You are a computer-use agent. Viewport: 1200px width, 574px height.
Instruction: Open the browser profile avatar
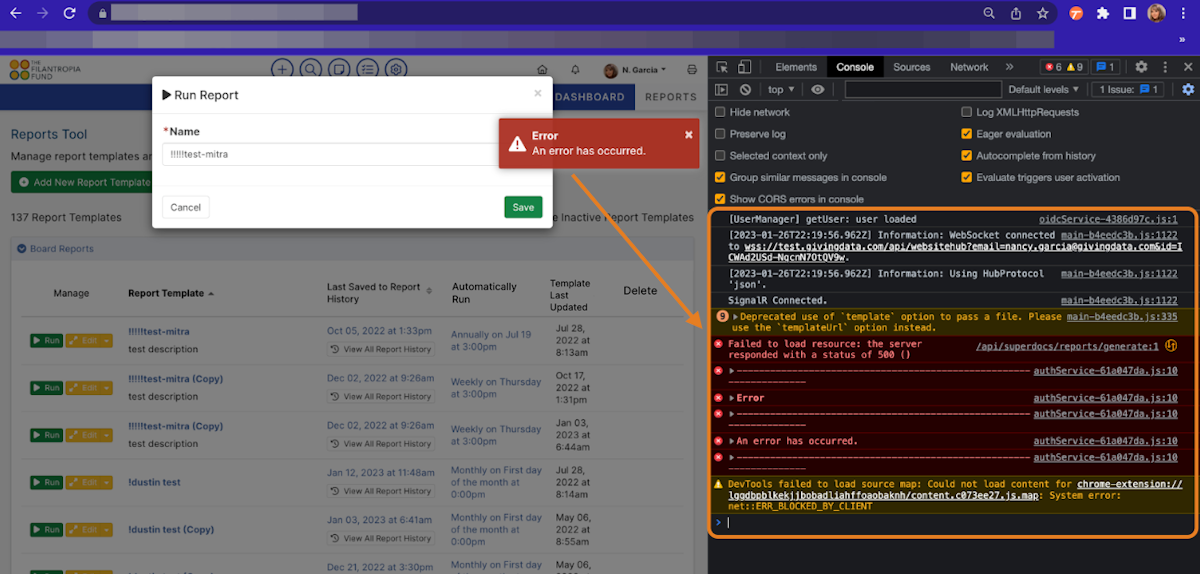[1156, 13]
